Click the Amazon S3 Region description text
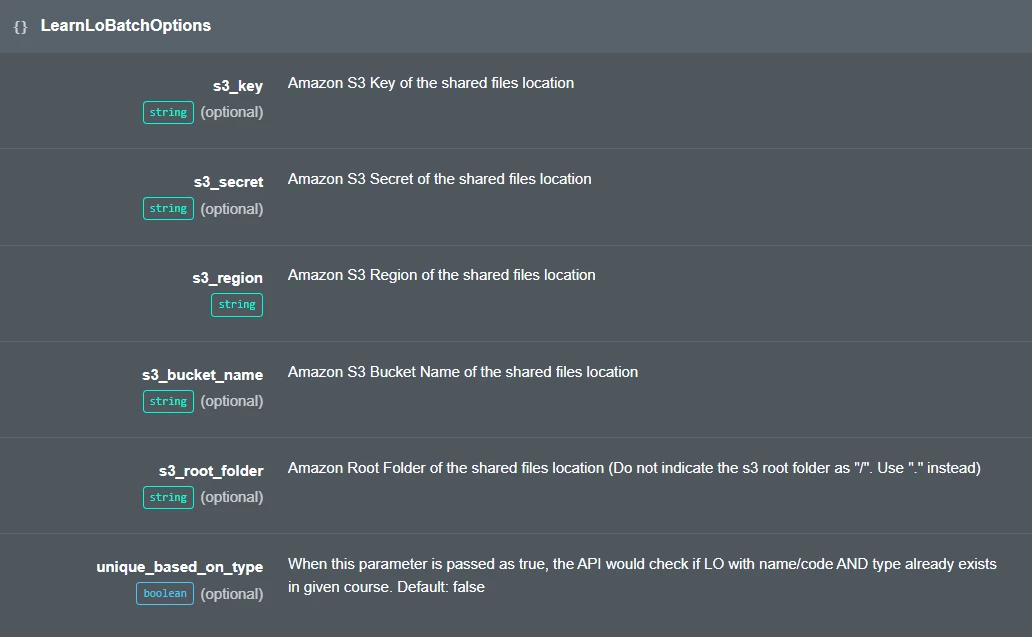Image resolution: width=1032 pixels, height=637 pixels. click(x=441, y=275)
